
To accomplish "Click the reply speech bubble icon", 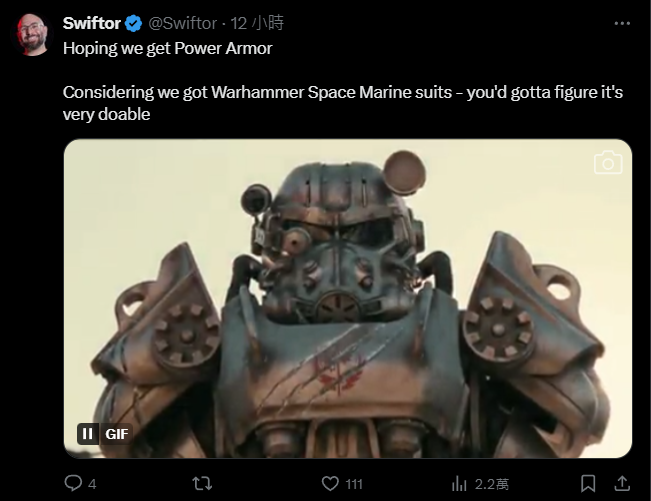I will [73, 484].
